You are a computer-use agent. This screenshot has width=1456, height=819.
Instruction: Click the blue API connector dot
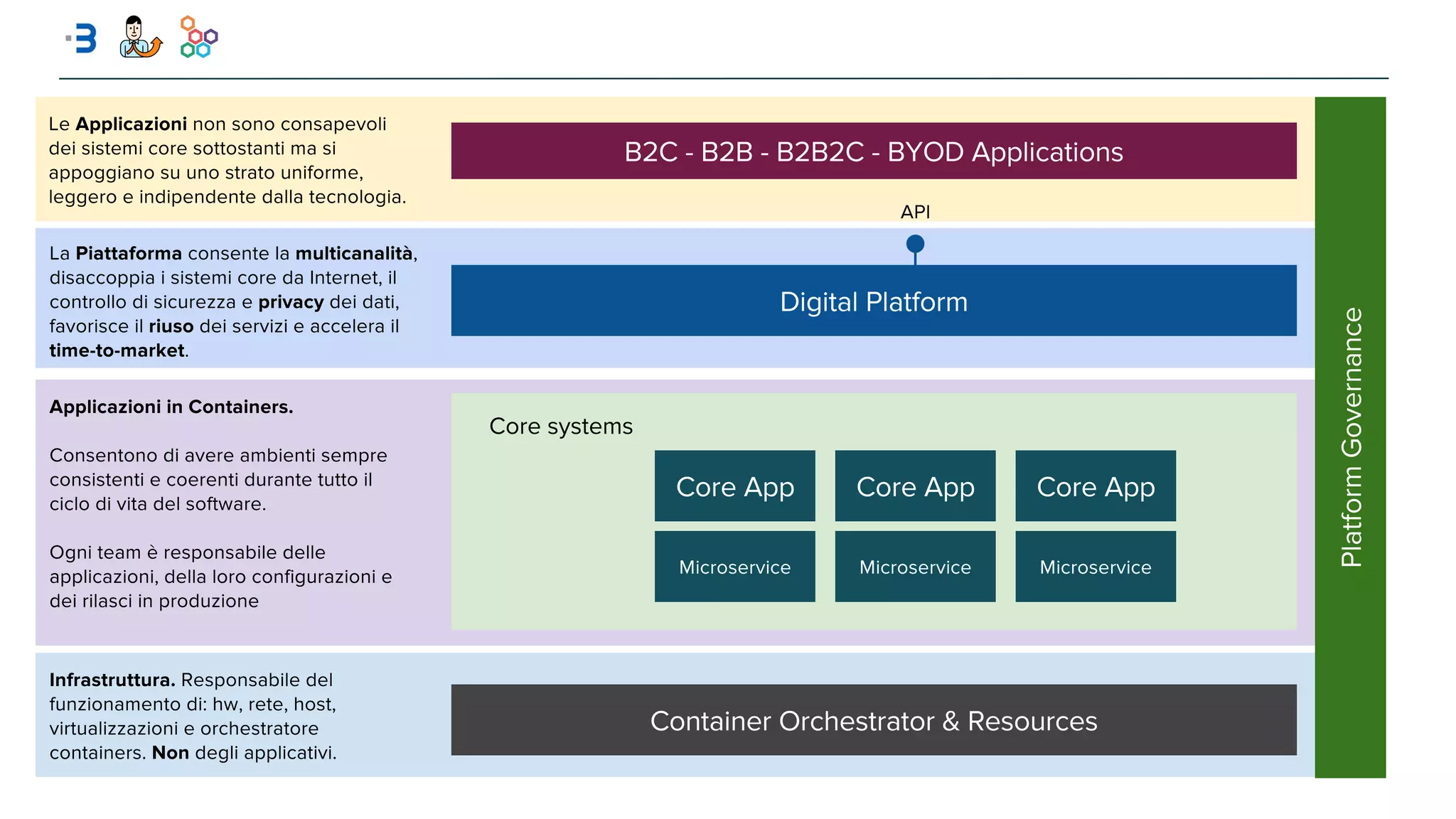tap(915, 244)
